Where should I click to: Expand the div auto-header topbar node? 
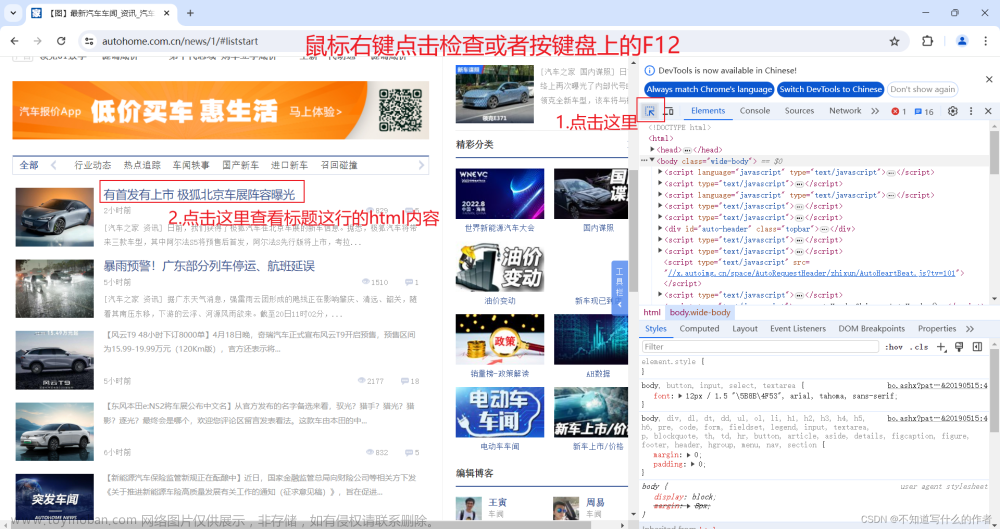coord(660,228)
